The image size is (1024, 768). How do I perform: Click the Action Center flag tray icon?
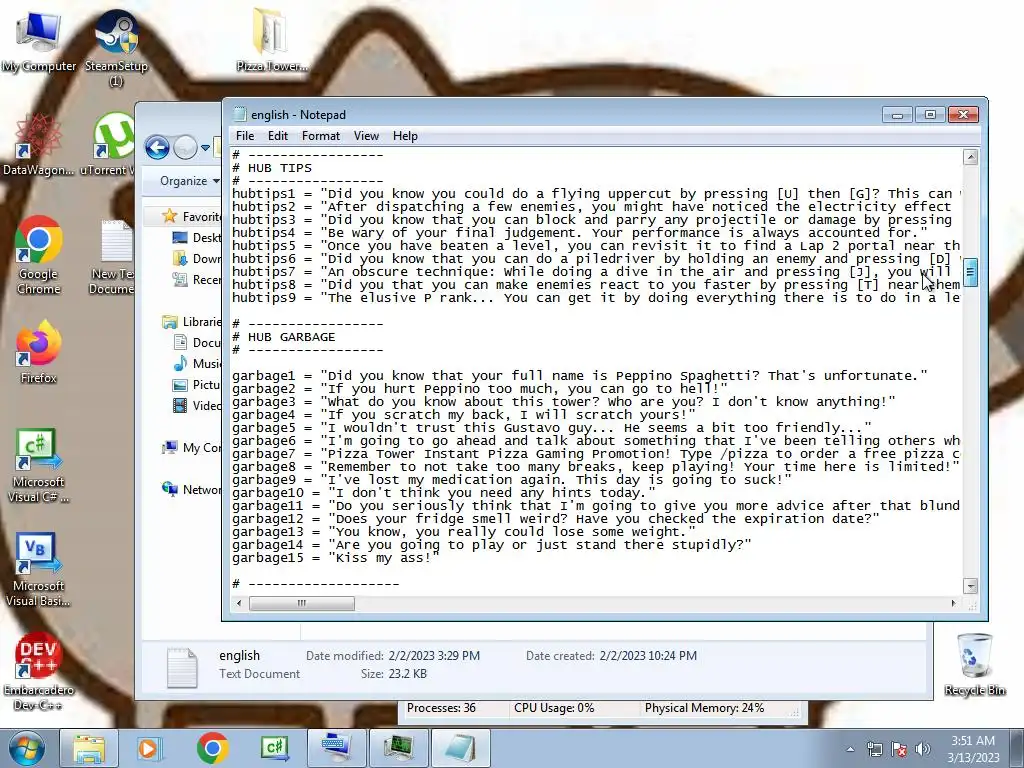click(x=899, y=749)
